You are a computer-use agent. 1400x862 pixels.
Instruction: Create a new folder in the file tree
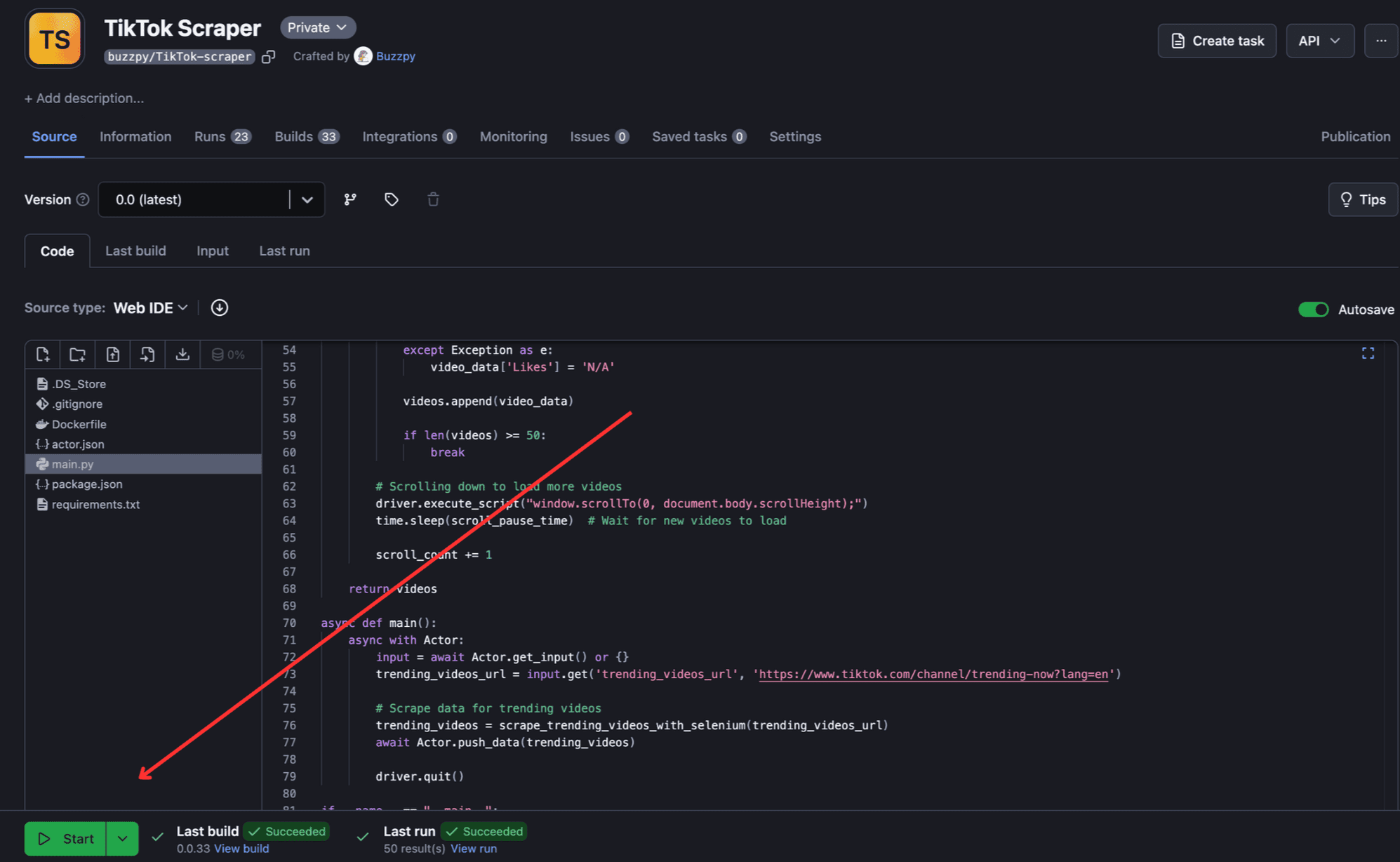(x=77, y=354)
